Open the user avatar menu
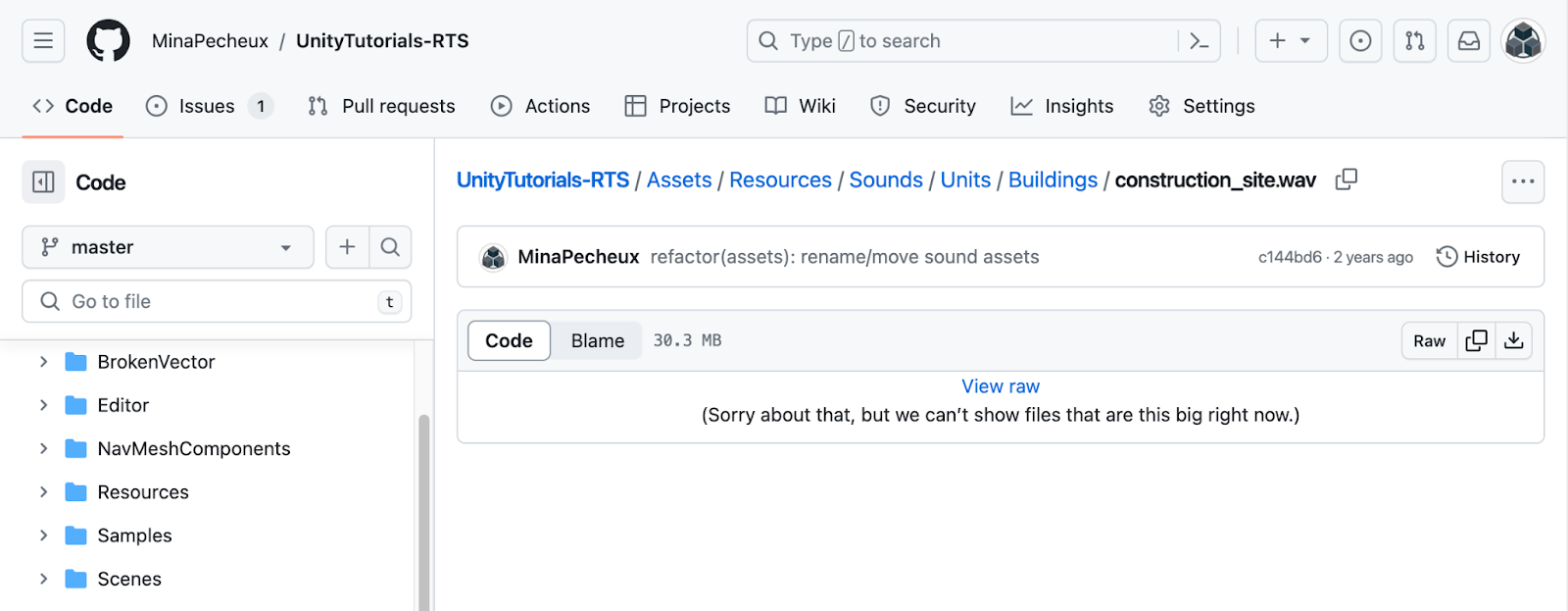 1523,41
